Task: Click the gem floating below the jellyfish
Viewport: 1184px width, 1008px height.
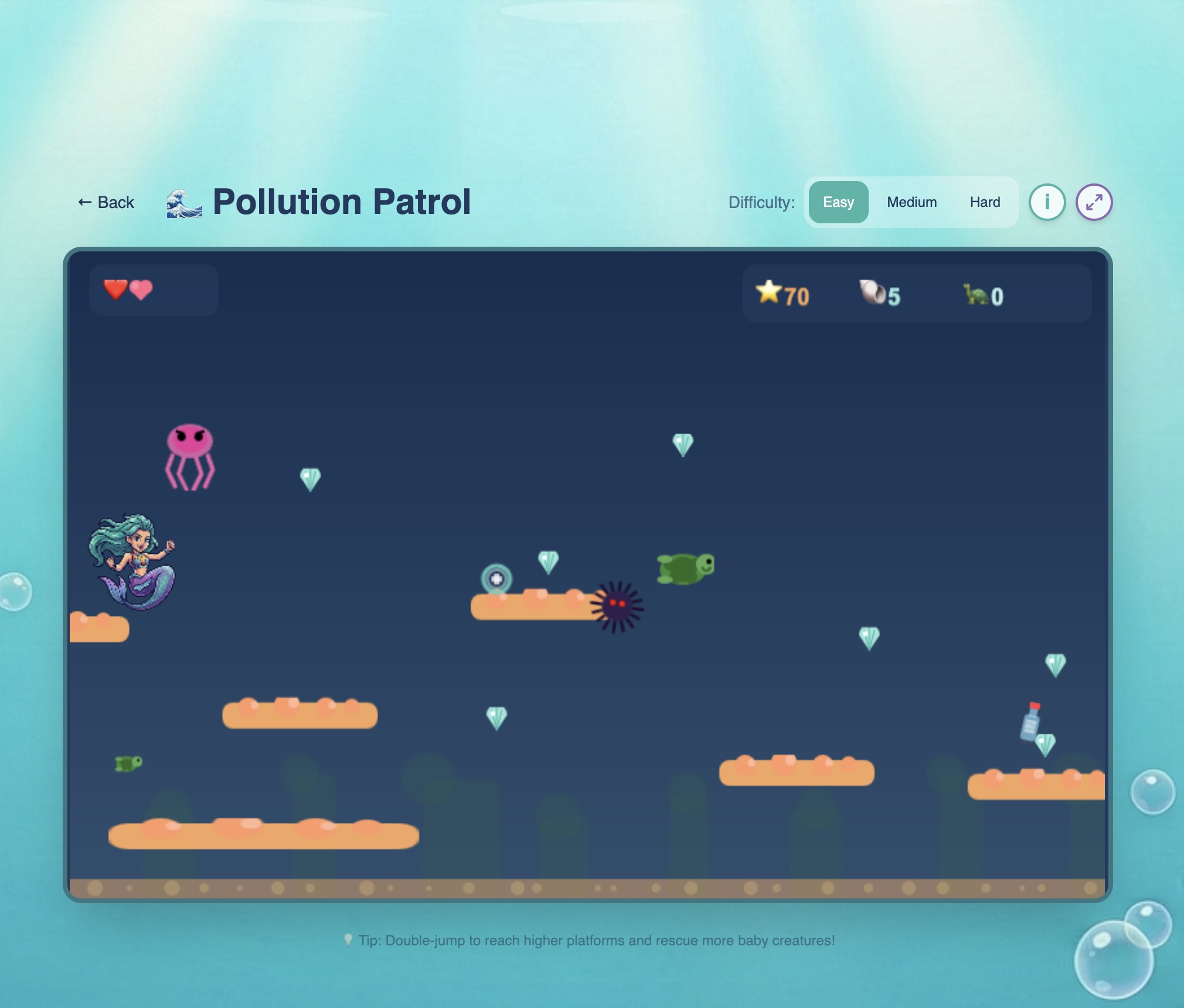Action: 310,479
